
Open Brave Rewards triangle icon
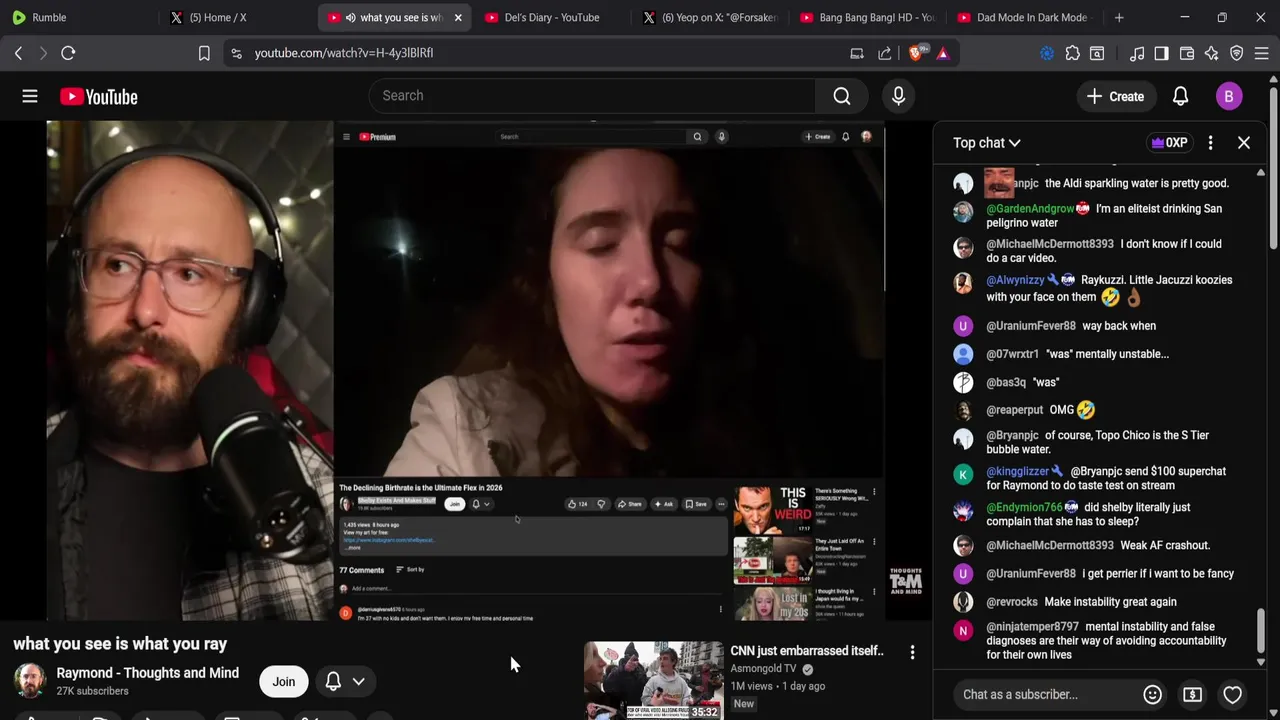pyautogui.click(x=942, y=53)
